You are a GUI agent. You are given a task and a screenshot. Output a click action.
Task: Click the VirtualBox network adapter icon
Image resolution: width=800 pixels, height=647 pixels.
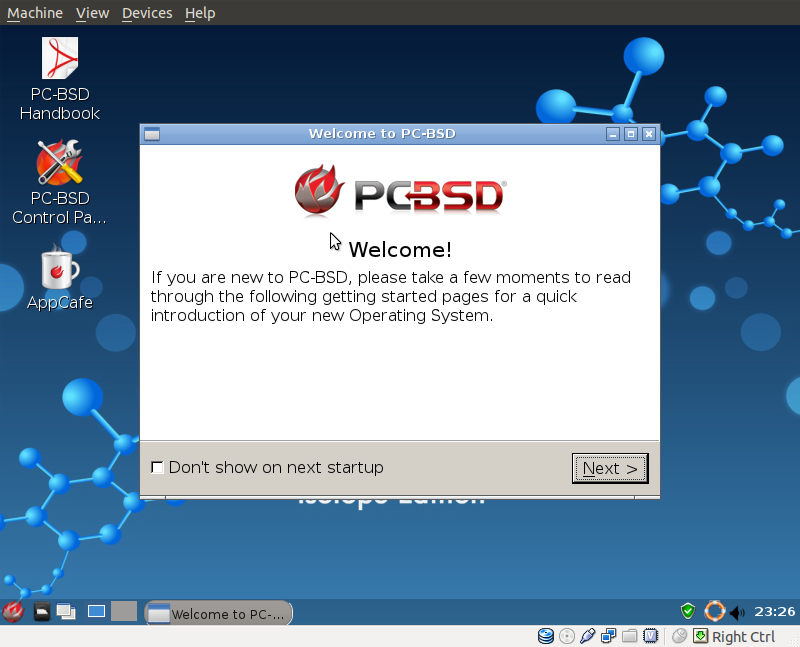(x=608, y=636)
